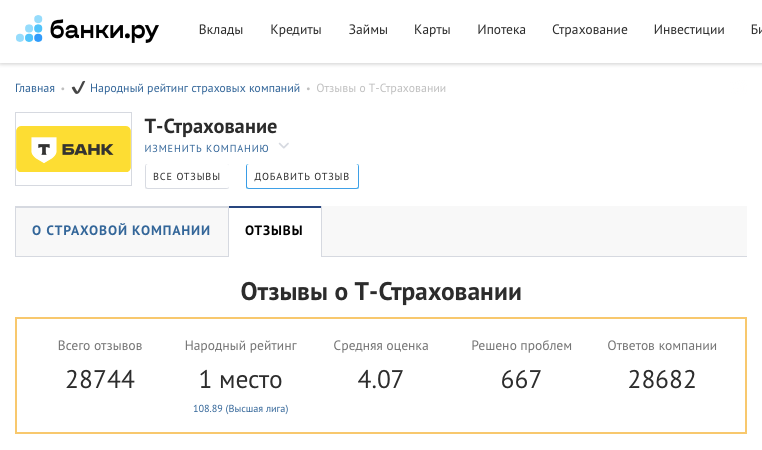
Task: Open the Страхование menu
Action: (589, 30)
